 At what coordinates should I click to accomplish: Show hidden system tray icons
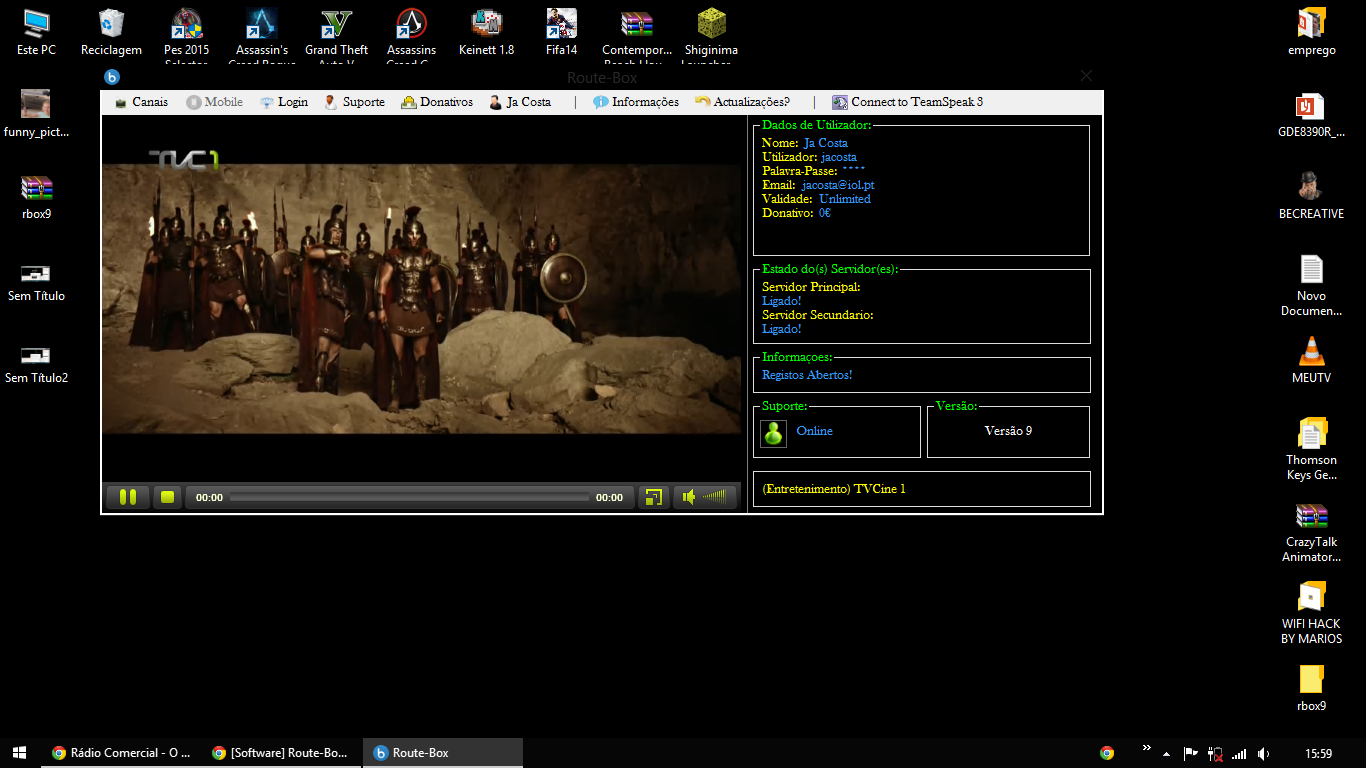click(x=1164, y=753)
